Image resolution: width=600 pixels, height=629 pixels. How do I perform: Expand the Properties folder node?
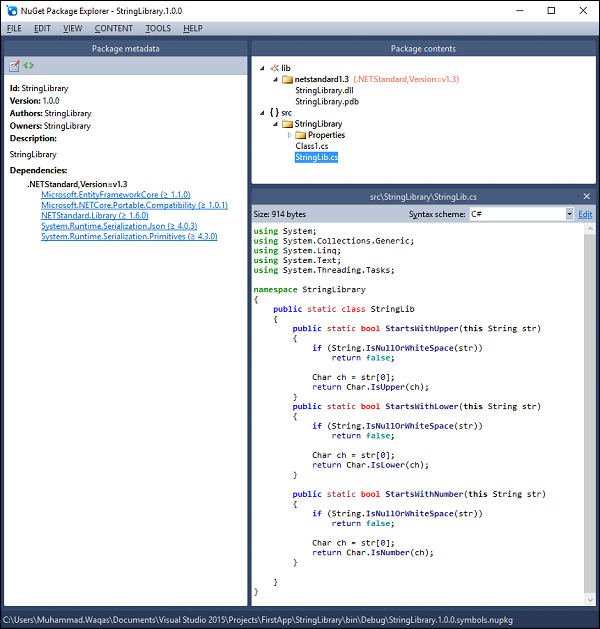coord(290,135)
